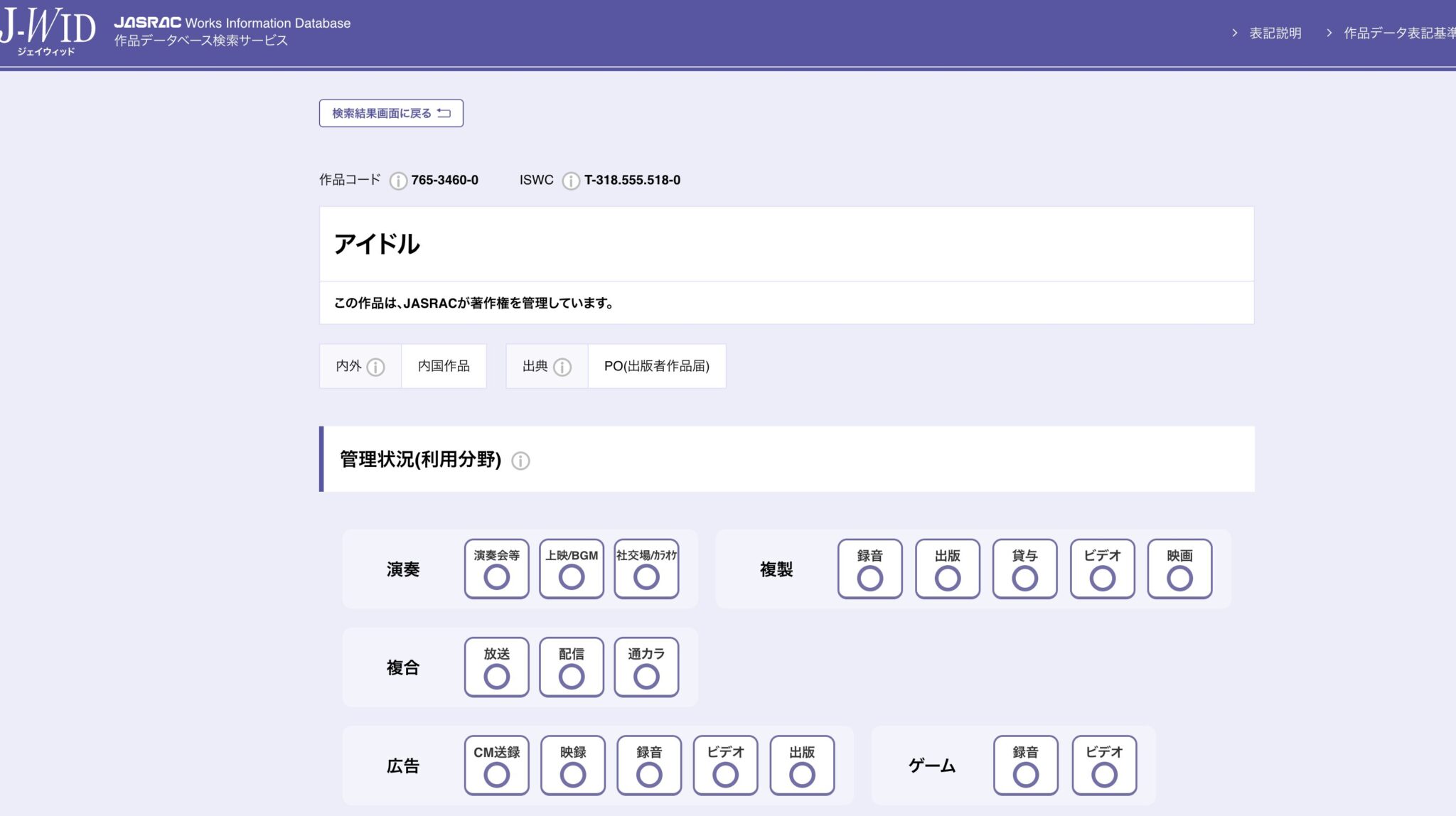Click the info icon next to 作品コード

(398, 180)
